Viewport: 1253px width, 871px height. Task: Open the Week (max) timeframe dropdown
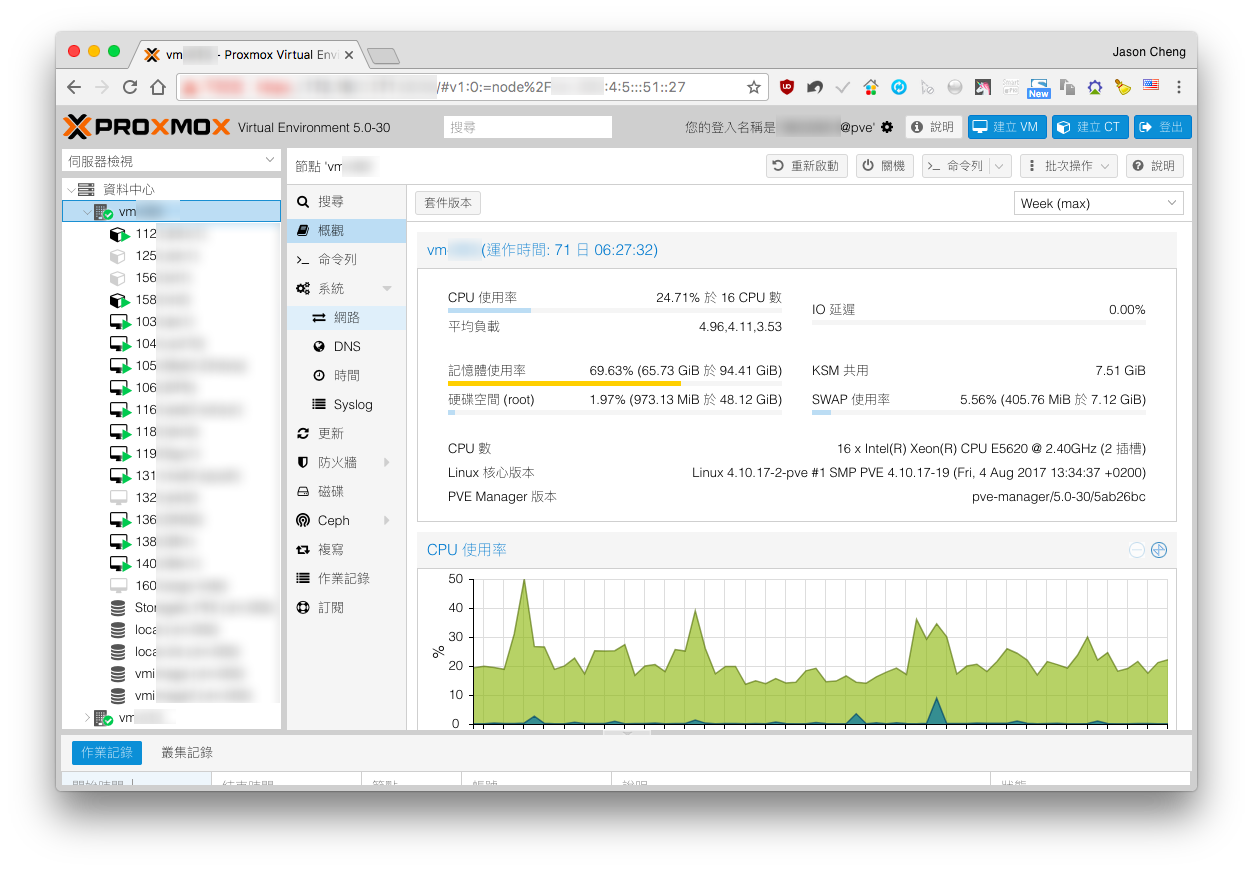[1099, 203]
